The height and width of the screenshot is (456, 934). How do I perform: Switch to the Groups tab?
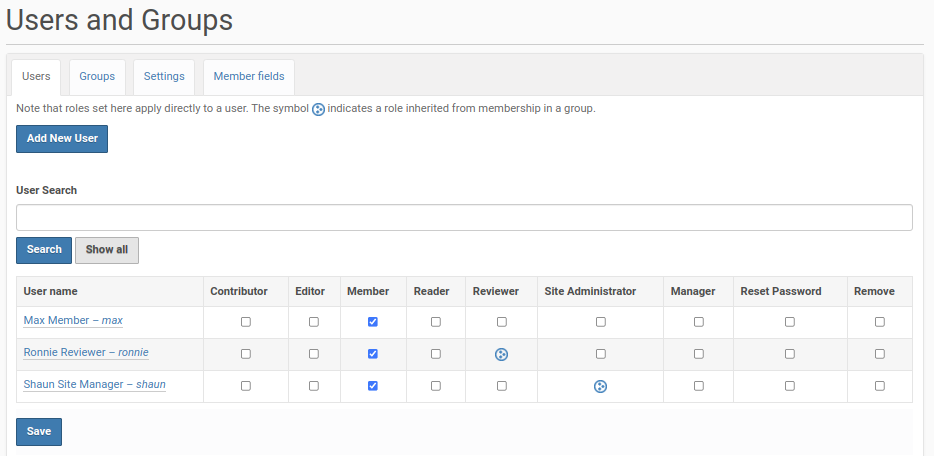(x=97, y=77)
